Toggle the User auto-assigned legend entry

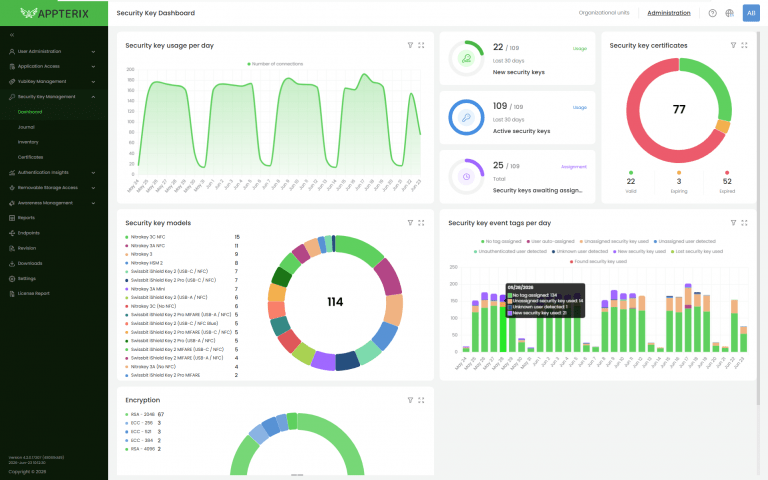[x=551, y=241]
